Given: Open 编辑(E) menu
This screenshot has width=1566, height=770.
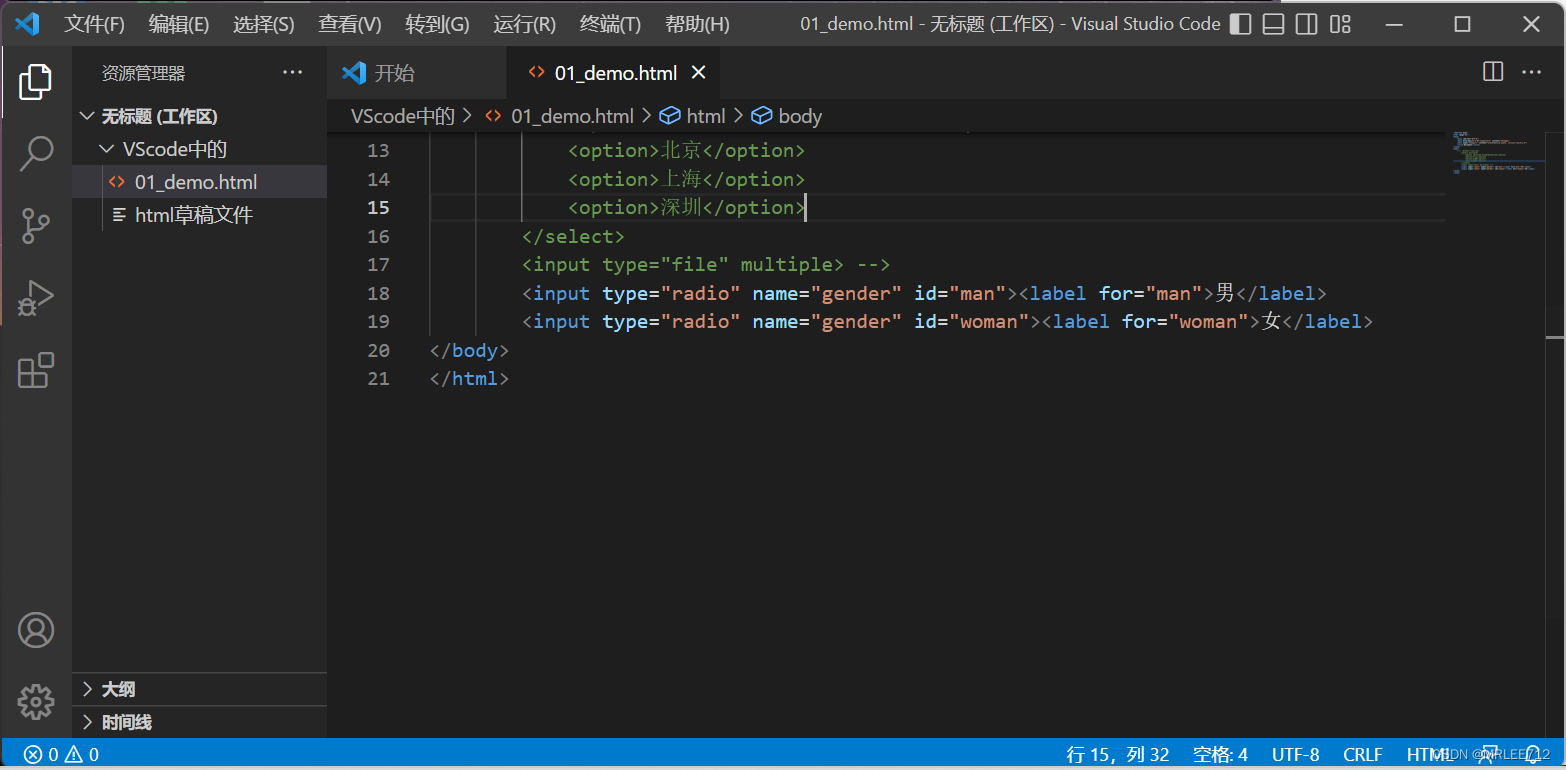Looking at the screenshot, I should click(x=179, y=24).
